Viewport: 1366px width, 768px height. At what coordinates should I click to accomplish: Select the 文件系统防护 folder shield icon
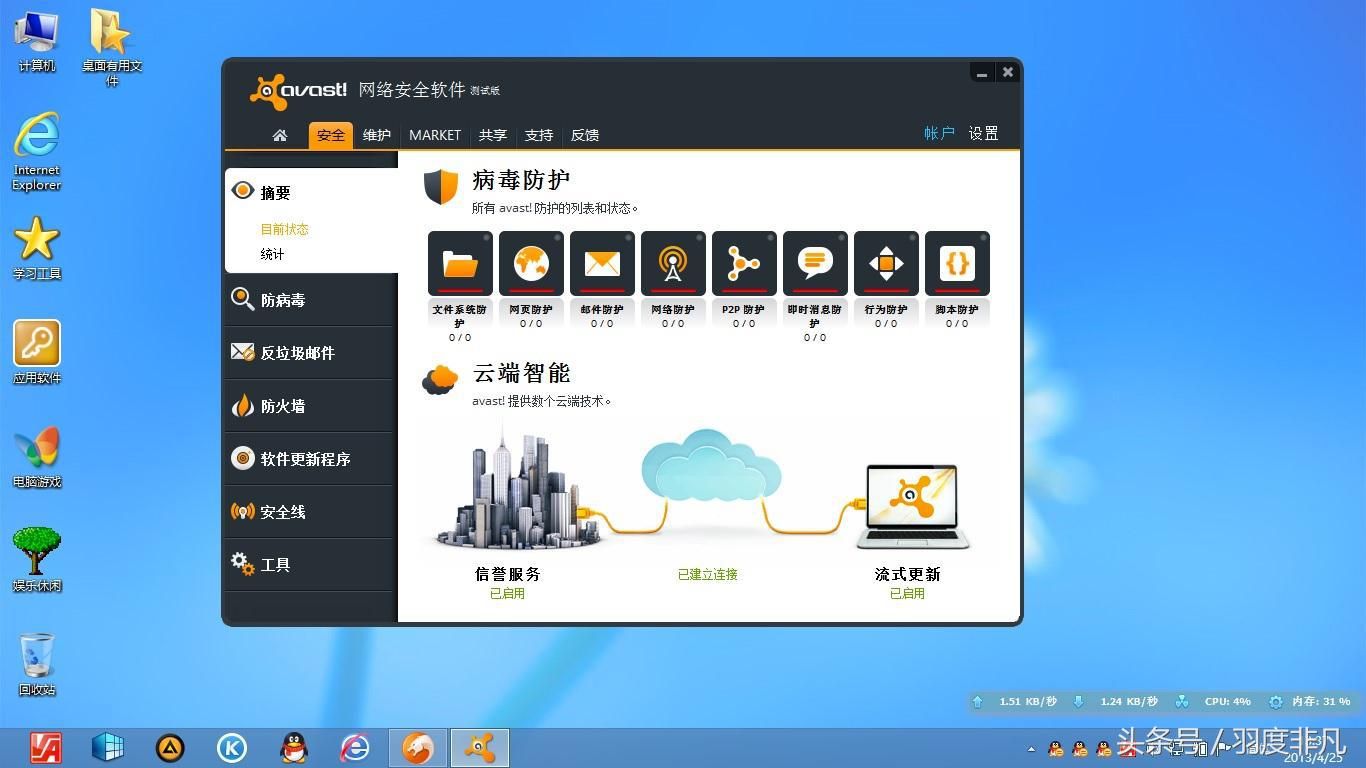(x=459, y=263)
